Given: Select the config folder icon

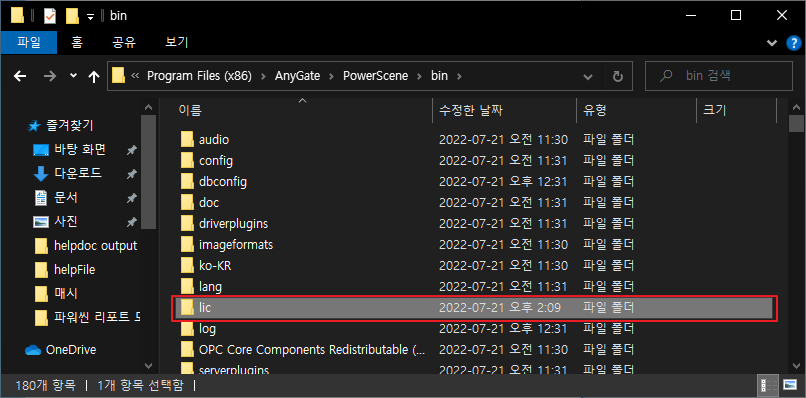Looking at the screenshot, I should [x=187, y=160].
